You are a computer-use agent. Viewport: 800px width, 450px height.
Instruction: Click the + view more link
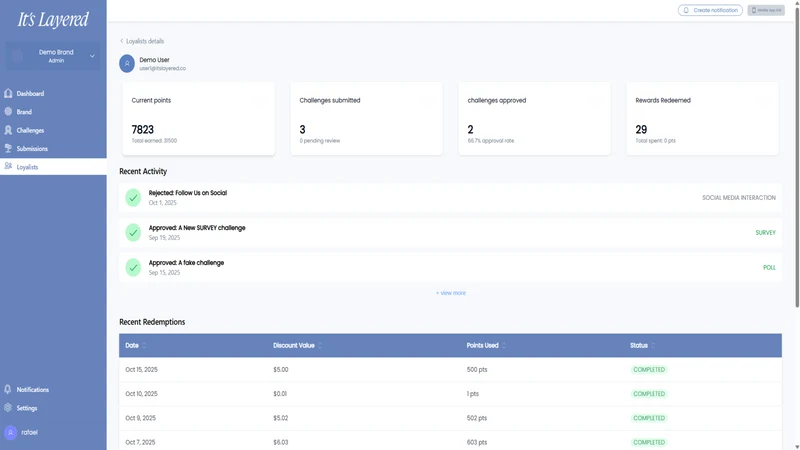pos(451,293)
